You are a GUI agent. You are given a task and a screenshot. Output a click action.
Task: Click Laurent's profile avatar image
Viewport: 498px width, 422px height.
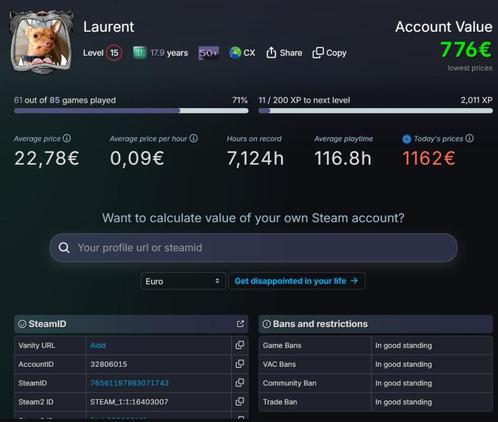(41, 41)
